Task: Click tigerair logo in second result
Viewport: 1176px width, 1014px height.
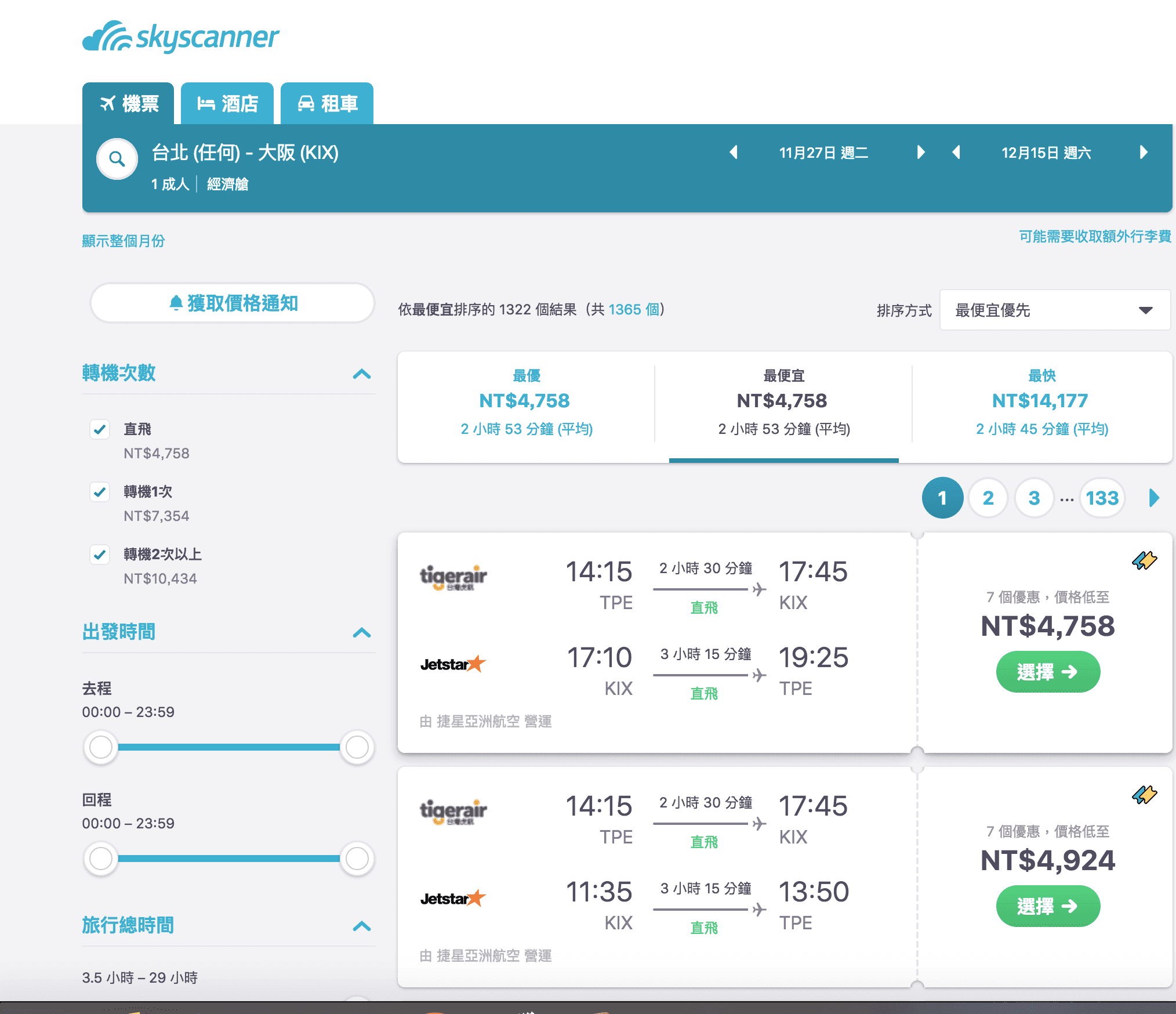Action: tap(453, 812)
